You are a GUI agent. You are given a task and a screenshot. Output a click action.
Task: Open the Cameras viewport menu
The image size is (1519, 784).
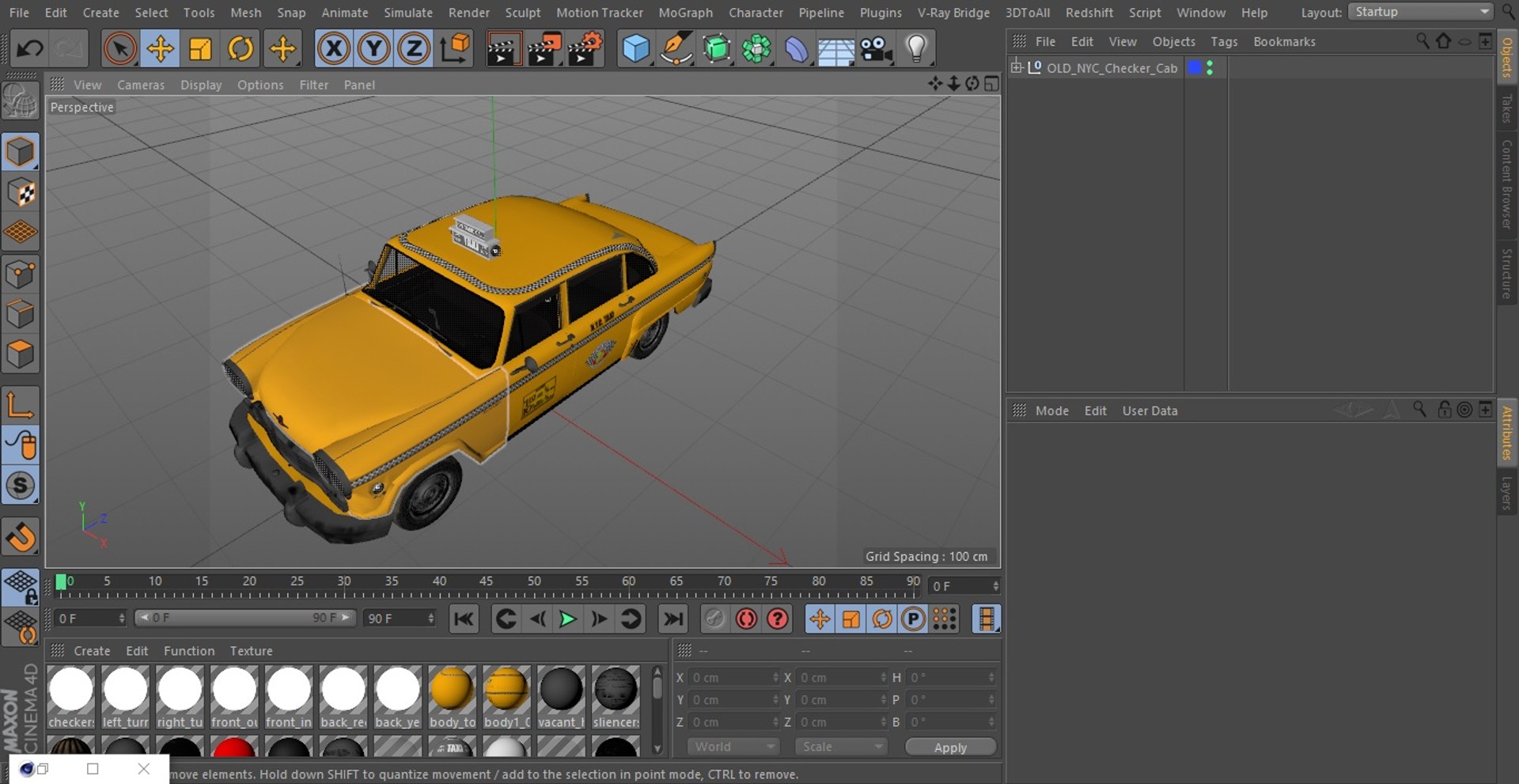pyautogui.click(x=141, y=85)
